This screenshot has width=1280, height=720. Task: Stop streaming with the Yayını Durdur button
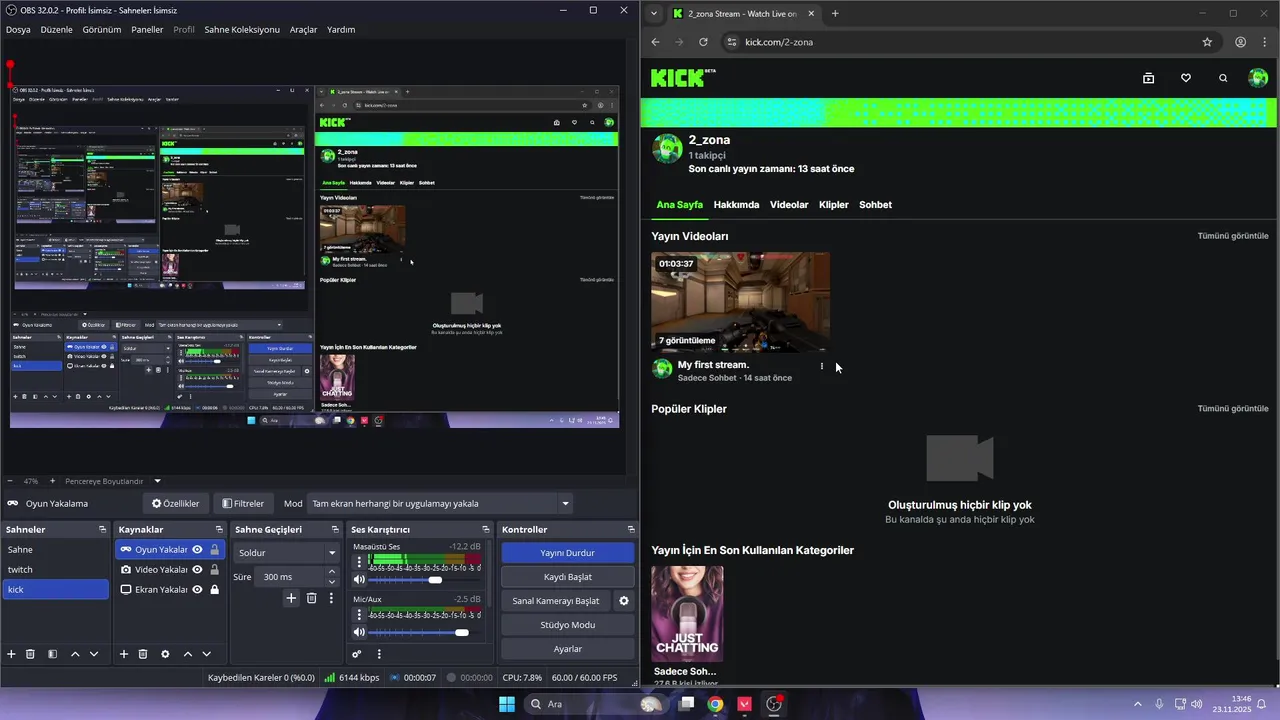point(567,553)
